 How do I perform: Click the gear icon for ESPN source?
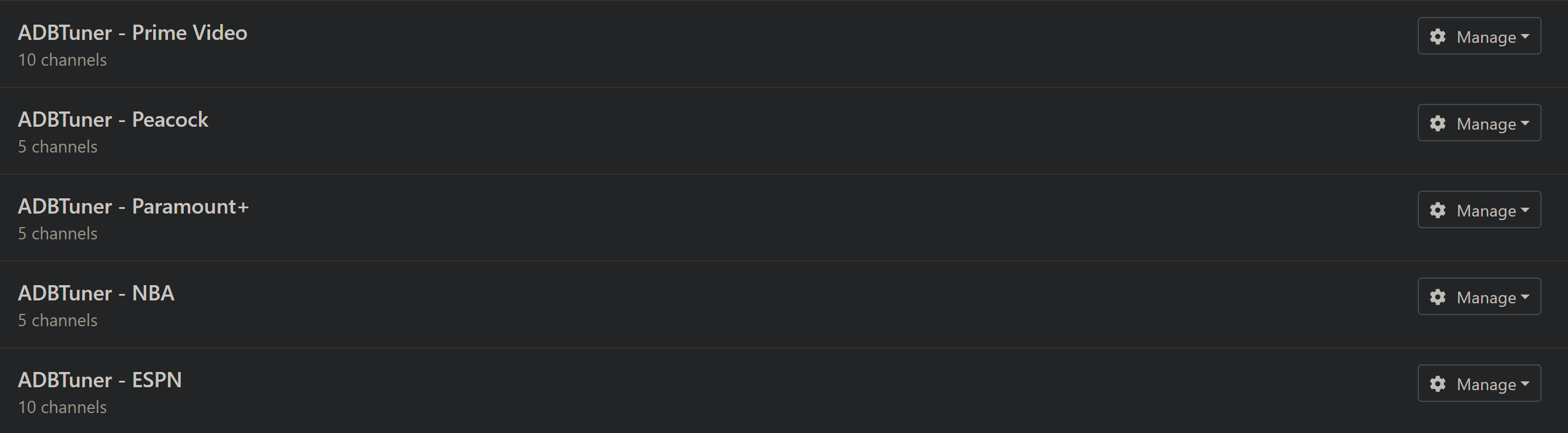tap(1438, 384)
